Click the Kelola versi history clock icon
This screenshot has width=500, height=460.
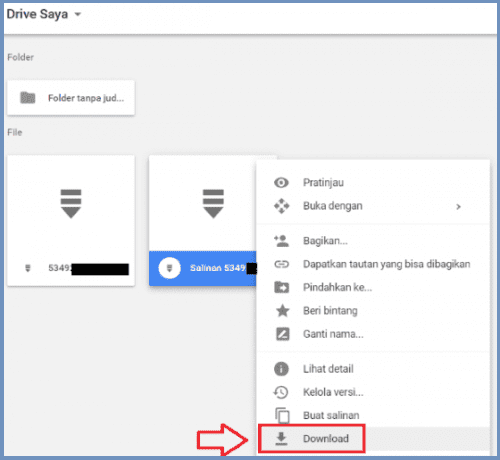(x=281, y=392)
